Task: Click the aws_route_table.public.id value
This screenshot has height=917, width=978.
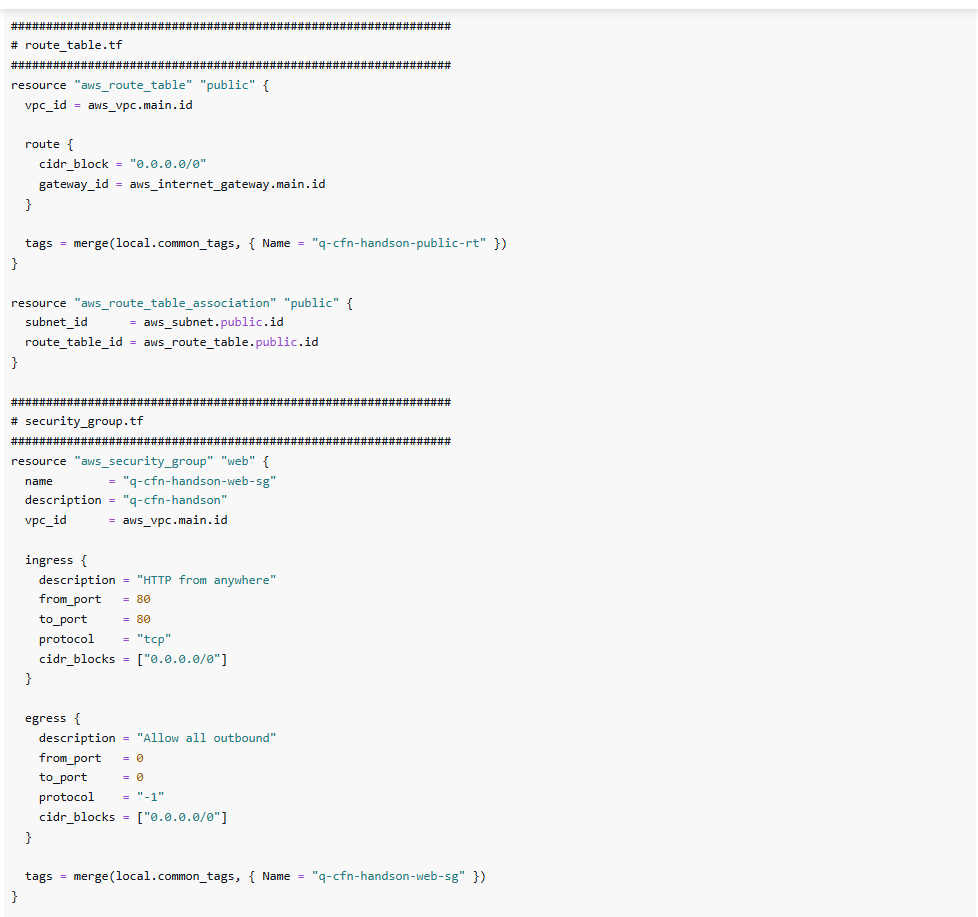Action: (231, 342)
